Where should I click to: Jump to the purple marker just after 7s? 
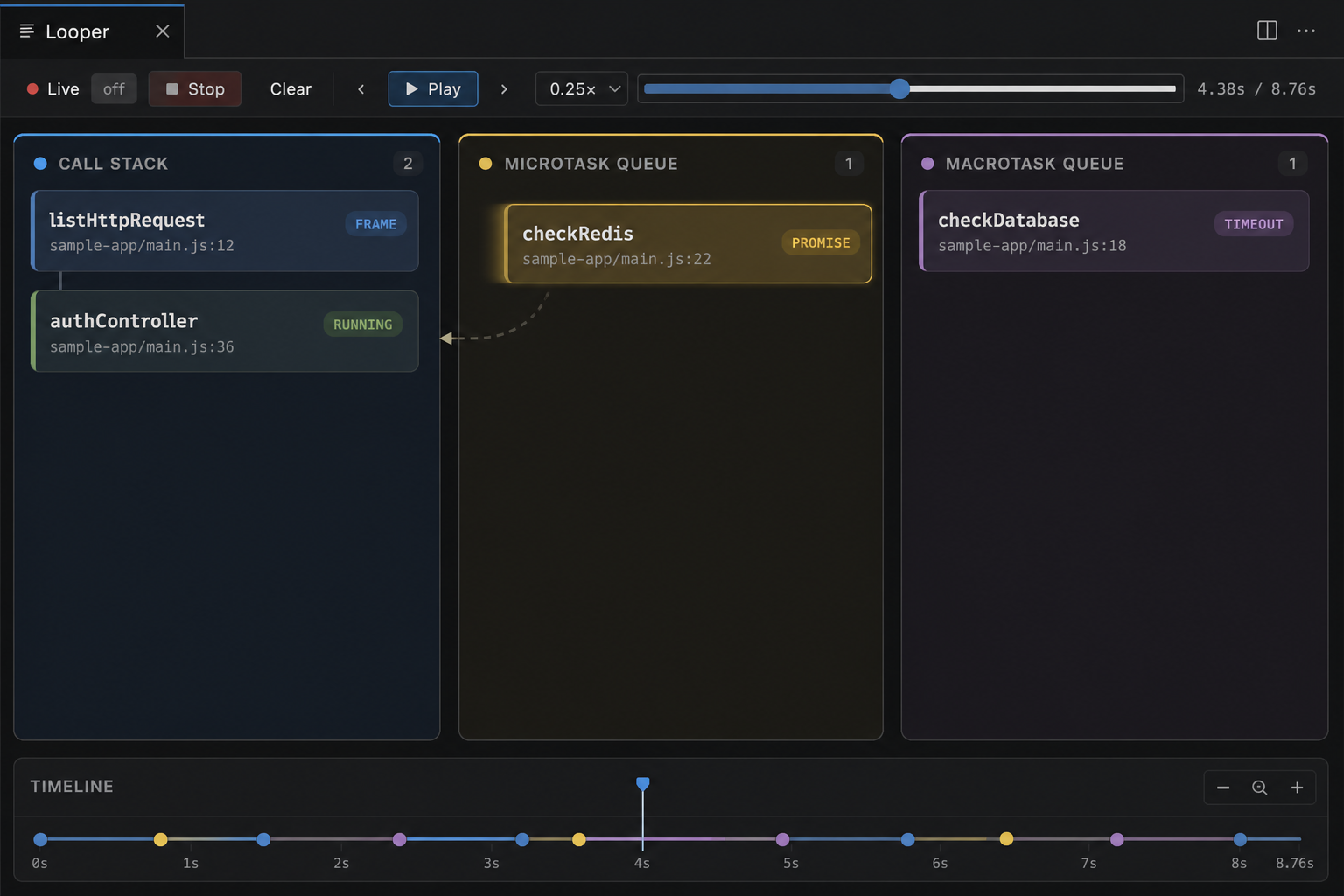1117,839
